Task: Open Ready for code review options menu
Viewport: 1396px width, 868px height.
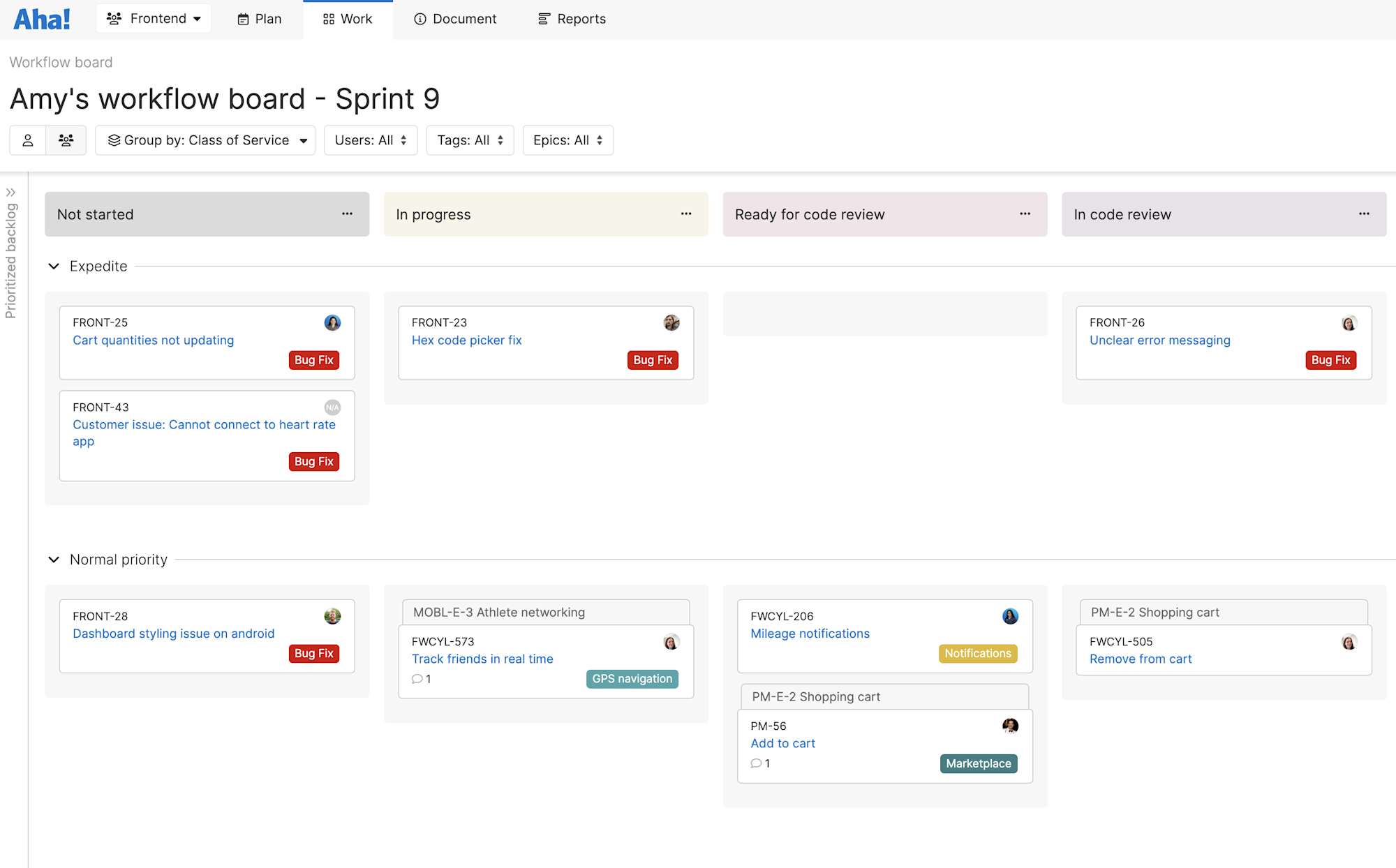Action: pyautogui.click(x=1025, y=214)
